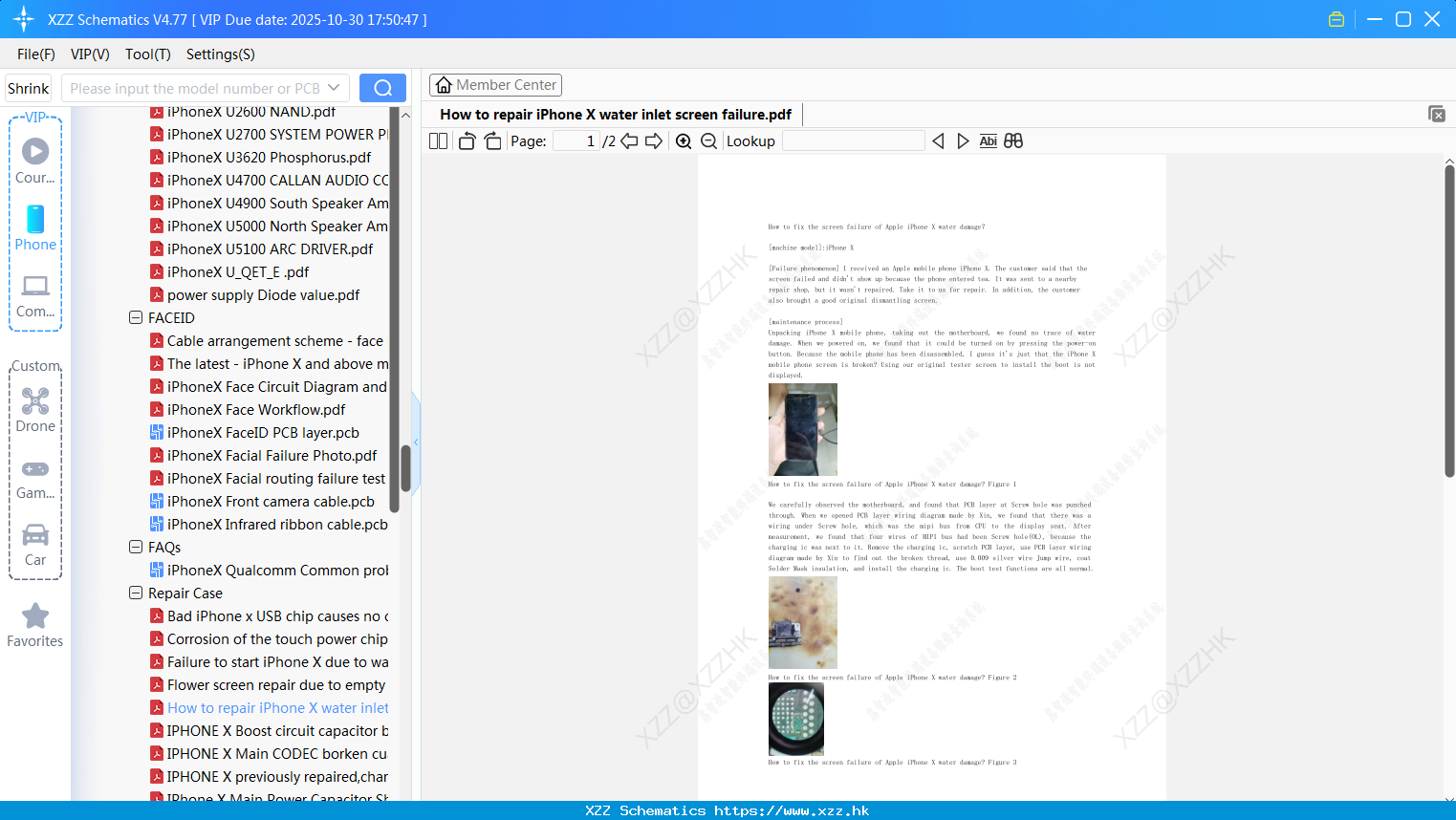Image resolution: width=1456 pixels, height=820 pixels.
Task: Open the VIP(V) menu
Action: 90,54
